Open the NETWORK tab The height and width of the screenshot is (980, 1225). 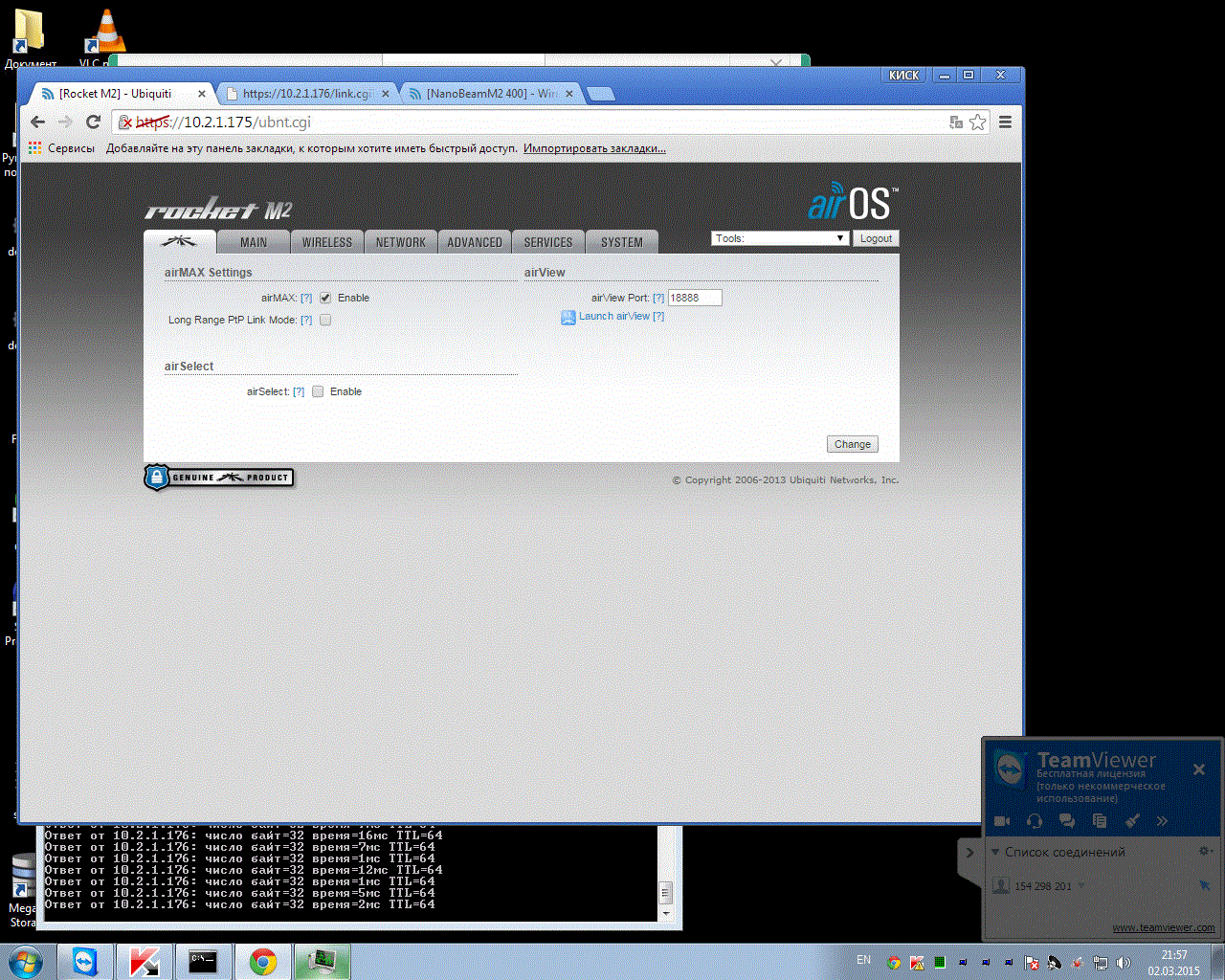[x=401, y=242]
